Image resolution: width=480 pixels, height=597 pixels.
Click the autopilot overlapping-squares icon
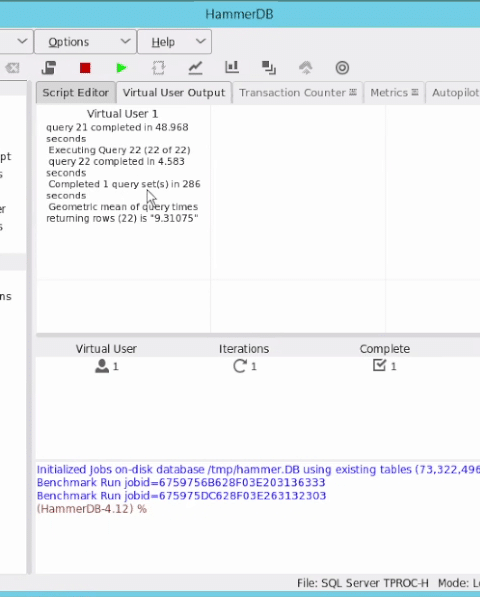[x=269, y=68]
